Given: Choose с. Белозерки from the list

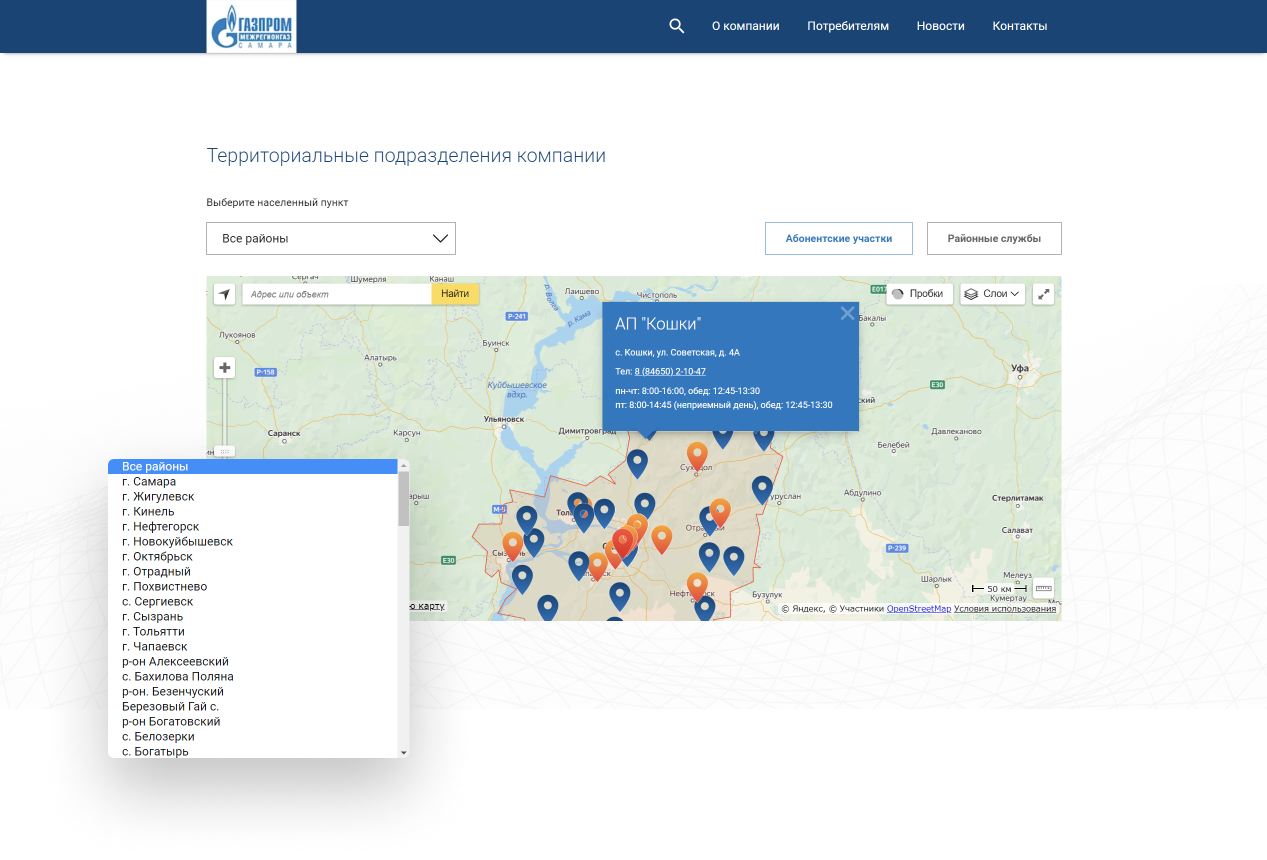Looking at the screenshot, I should [x=253, y=736].
